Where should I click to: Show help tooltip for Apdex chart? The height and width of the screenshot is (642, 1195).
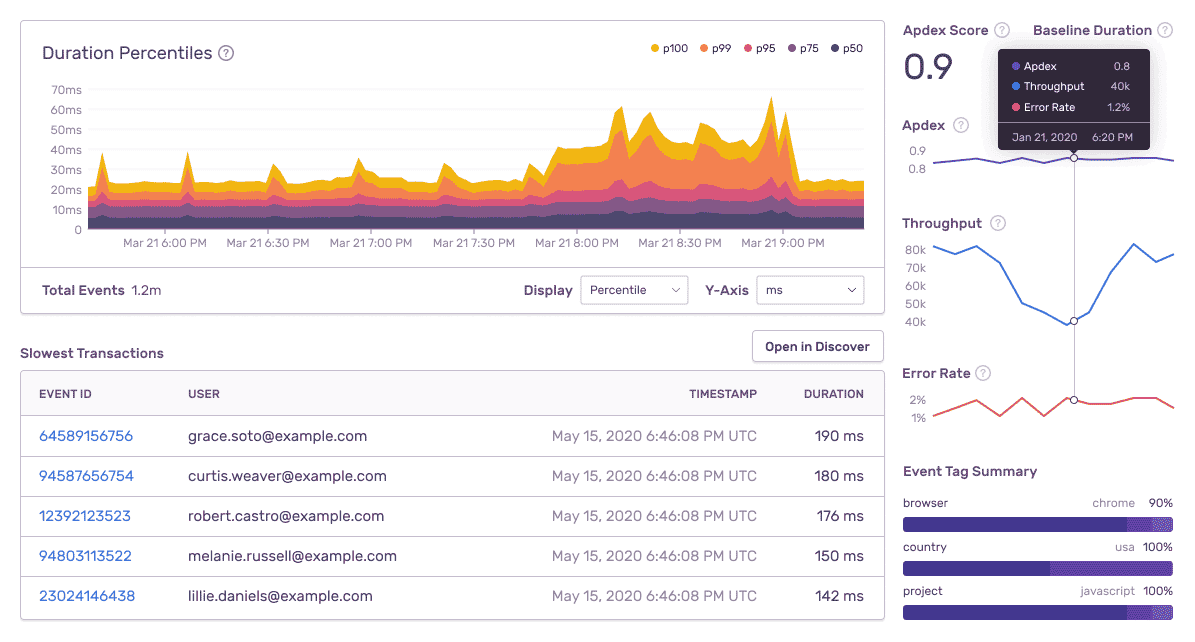961,125
